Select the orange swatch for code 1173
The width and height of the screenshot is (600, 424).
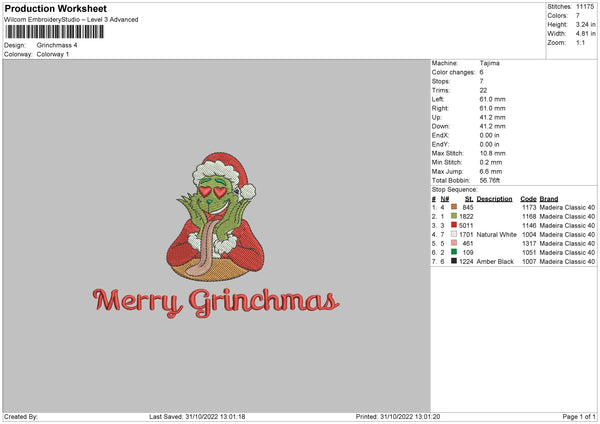tap(454, 207)
